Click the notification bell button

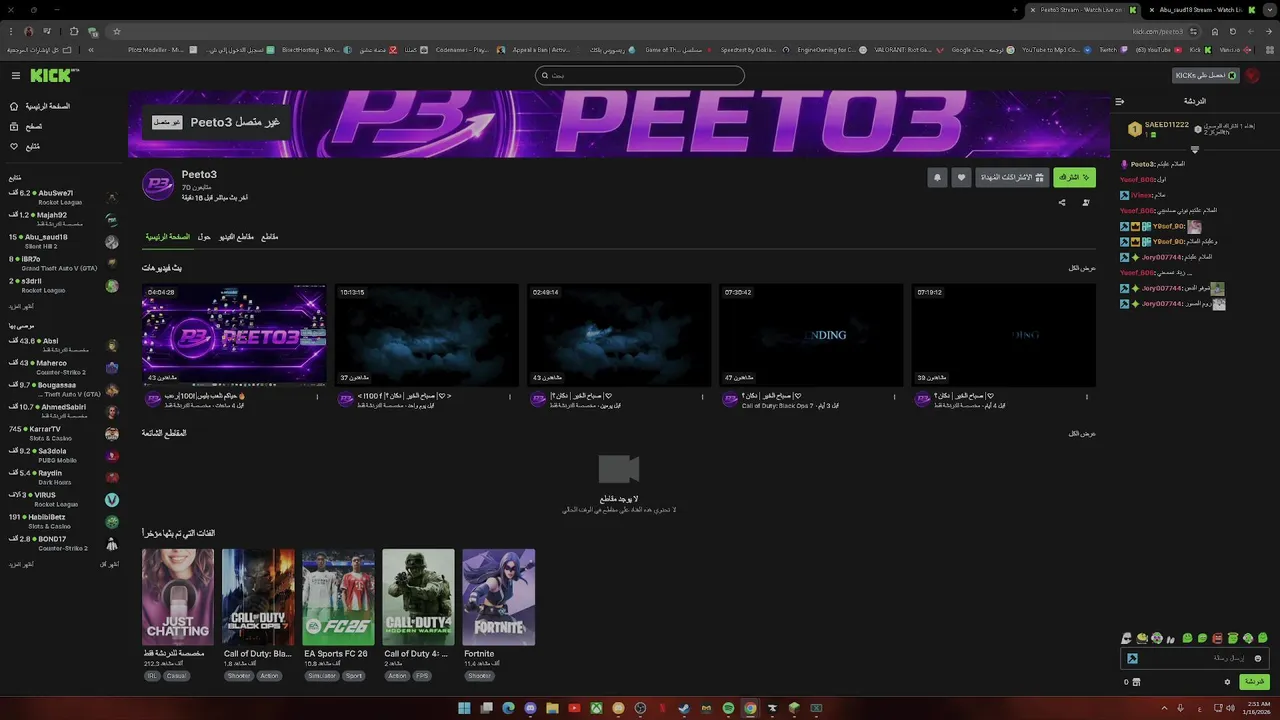click(937, 177)
